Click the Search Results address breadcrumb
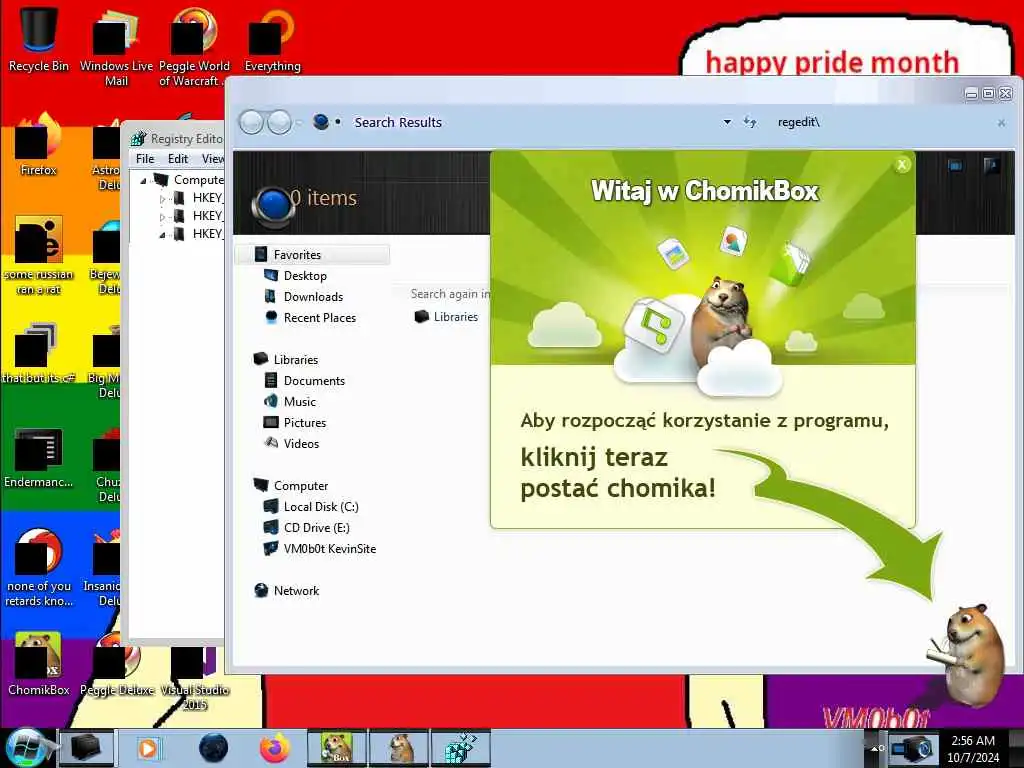The width and height of the screenshot is (1024, 768). [398, 122]
